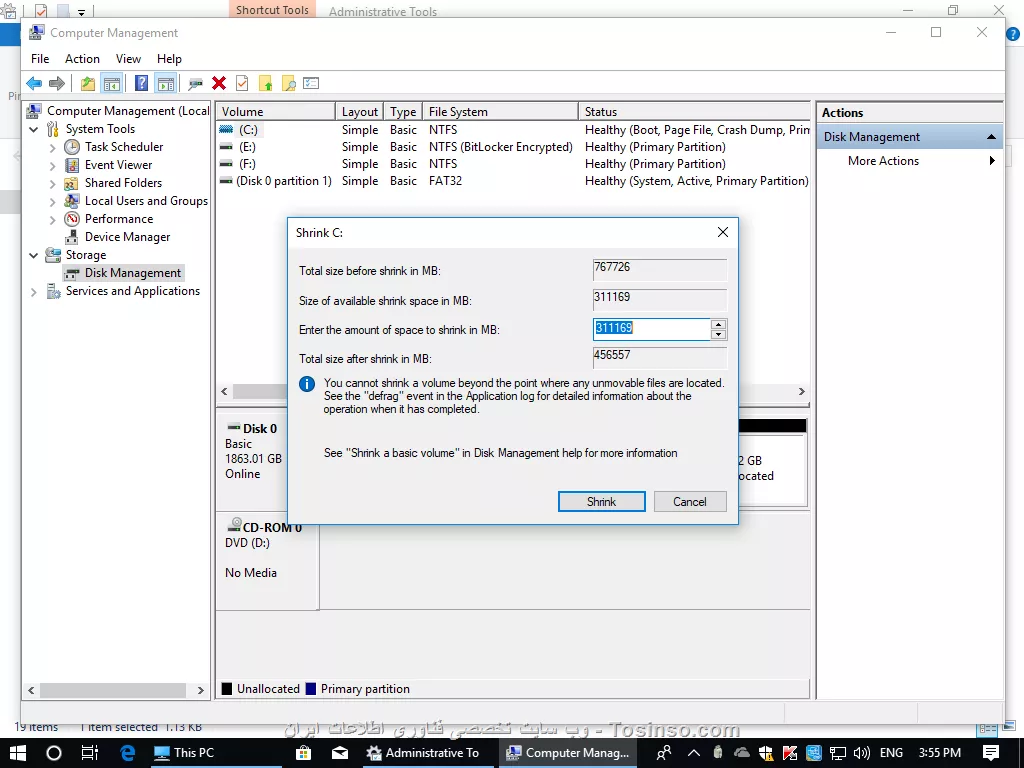Expand the Task Scheduler node
This screenshot has width=1024, height=768.
click(52, 148)
